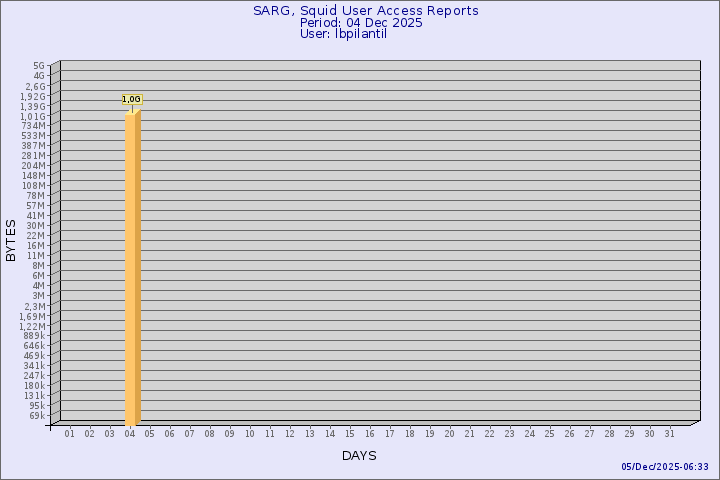
Task: Click the 'Period: 04 Dec 2025' text
Action: (x=365, y=23)
